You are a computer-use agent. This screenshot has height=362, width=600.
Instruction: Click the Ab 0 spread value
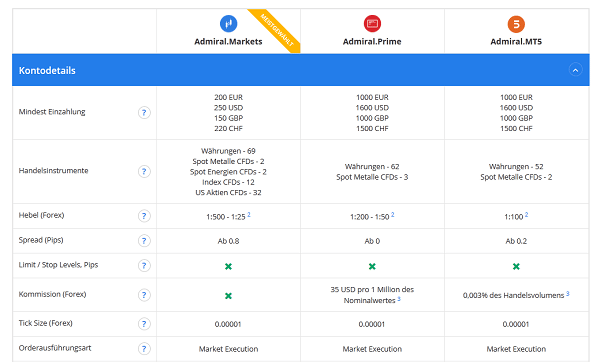coord(372,241)
